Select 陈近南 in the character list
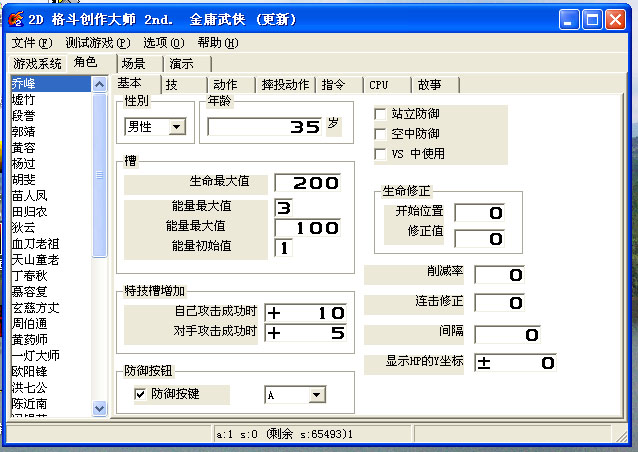This screenshot has height=452, width=638. [x=50, y=404]
